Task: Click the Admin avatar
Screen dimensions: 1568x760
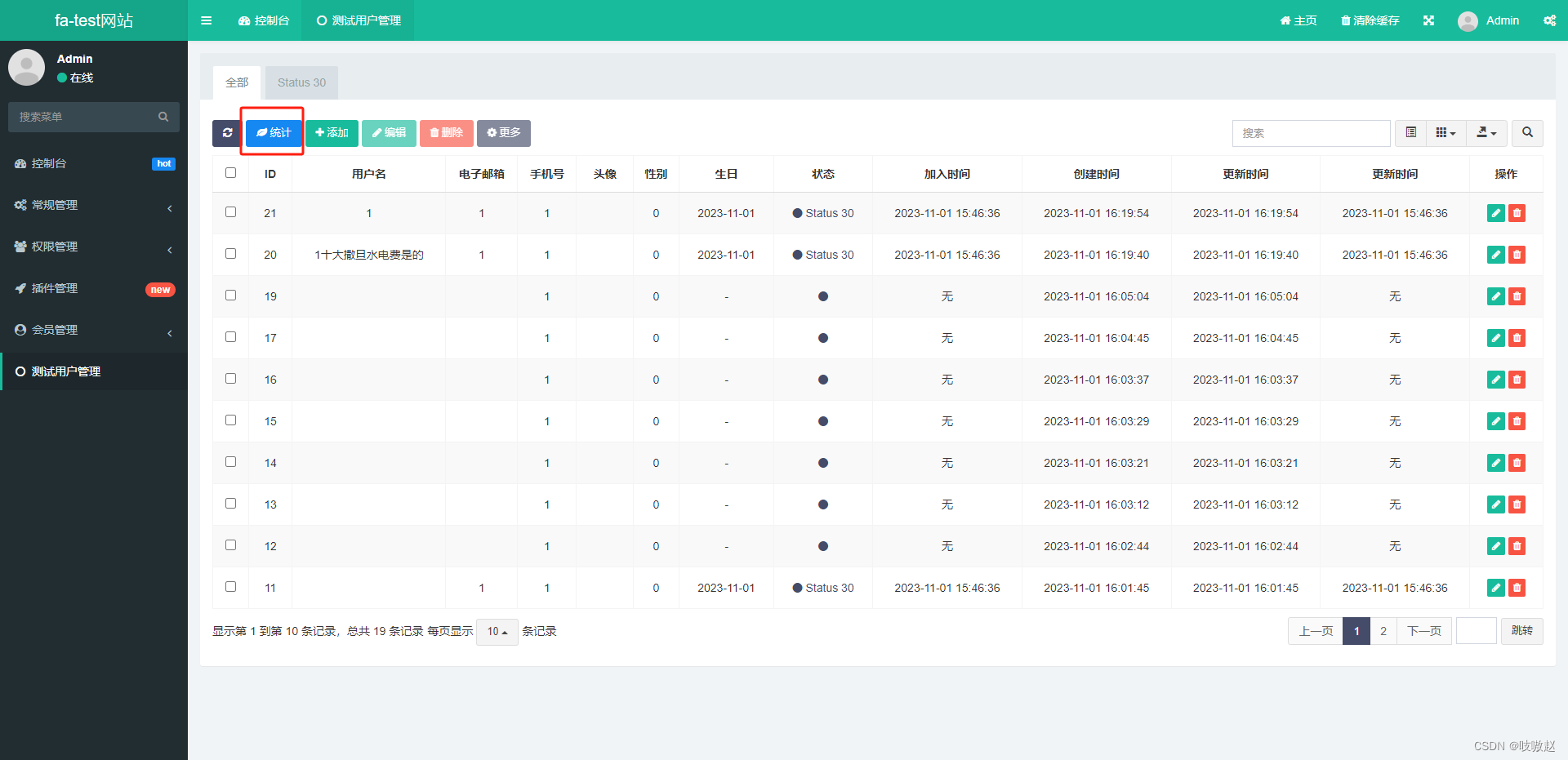Action: tap(1468, 20)
